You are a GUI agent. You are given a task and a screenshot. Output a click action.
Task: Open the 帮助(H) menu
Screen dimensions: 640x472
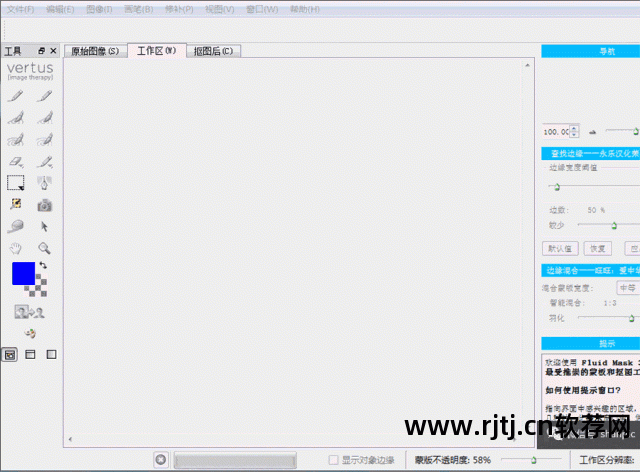[x=304, y=9]
